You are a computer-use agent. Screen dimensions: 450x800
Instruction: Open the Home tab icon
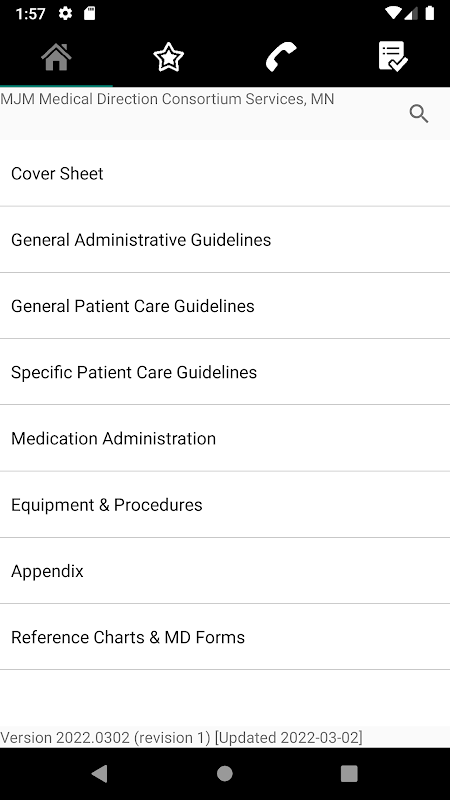coord(56,57)
